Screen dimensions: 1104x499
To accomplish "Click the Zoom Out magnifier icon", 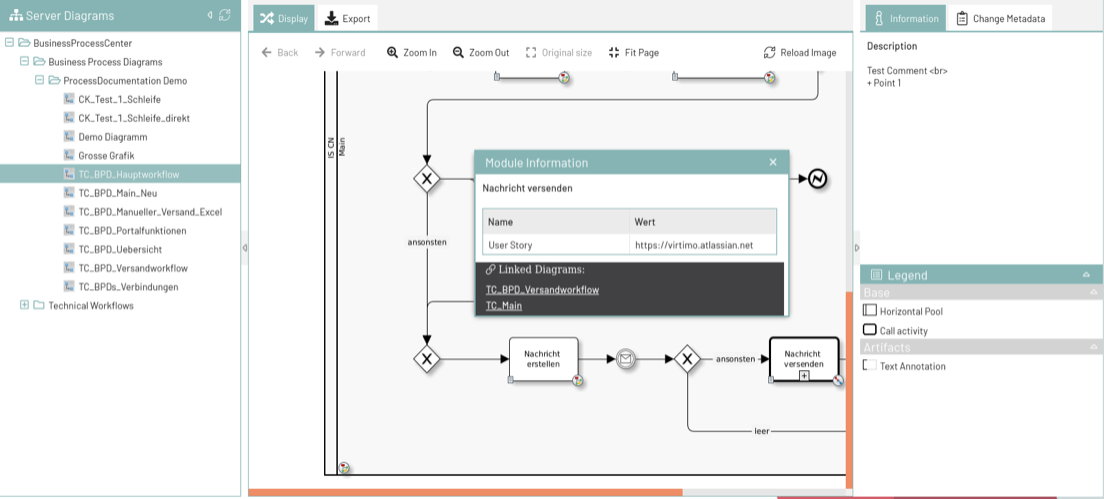I will point(458,53).
